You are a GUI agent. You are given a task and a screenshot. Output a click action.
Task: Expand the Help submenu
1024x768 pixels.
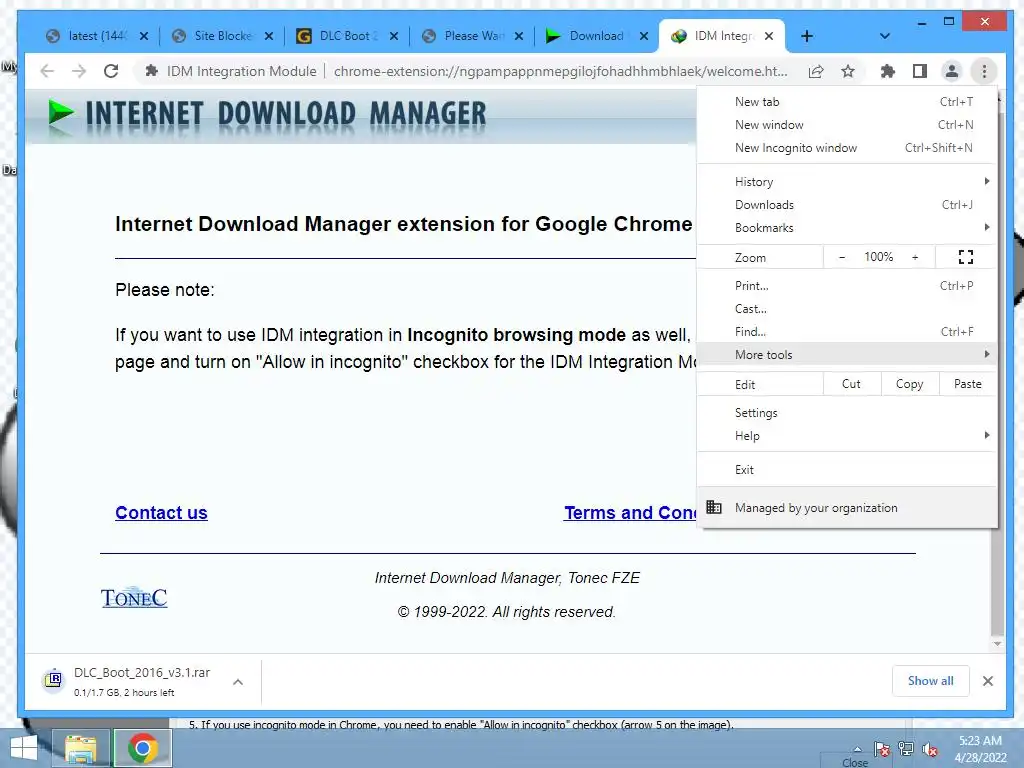pos(846,436)
